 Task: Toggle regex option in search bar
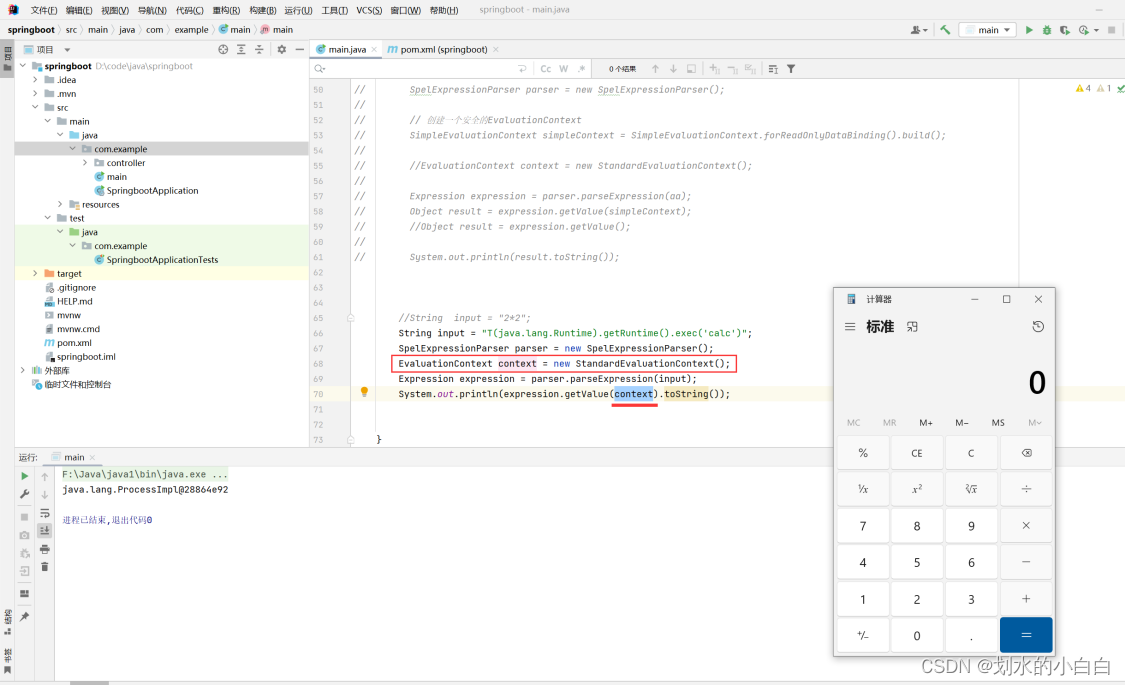(x=581, y=69)
